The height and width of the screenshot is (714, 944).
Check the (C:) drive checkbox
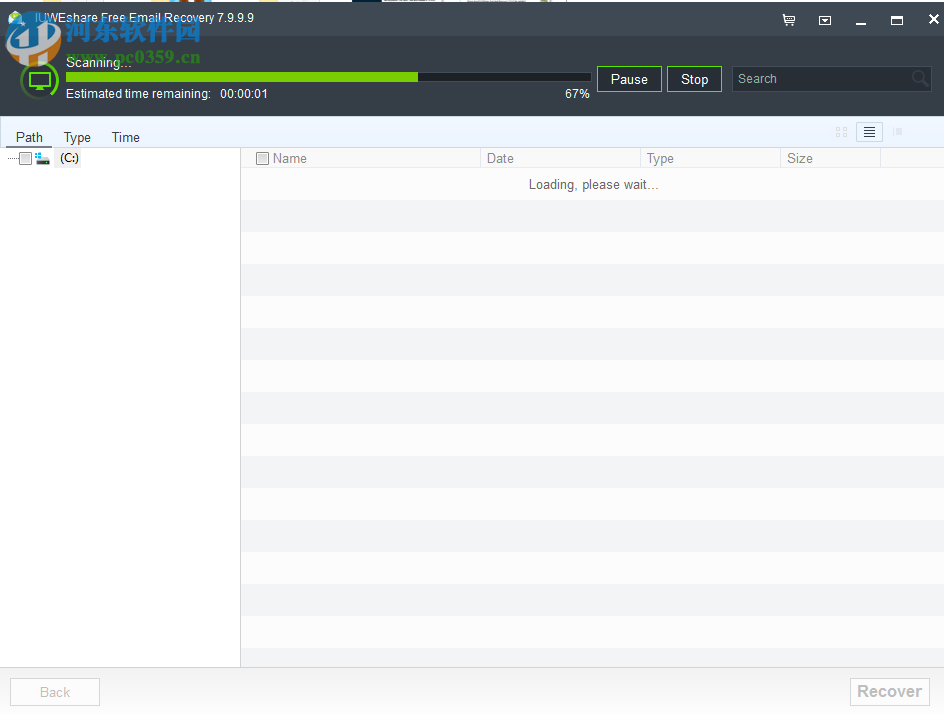click(x=25, y=157)
